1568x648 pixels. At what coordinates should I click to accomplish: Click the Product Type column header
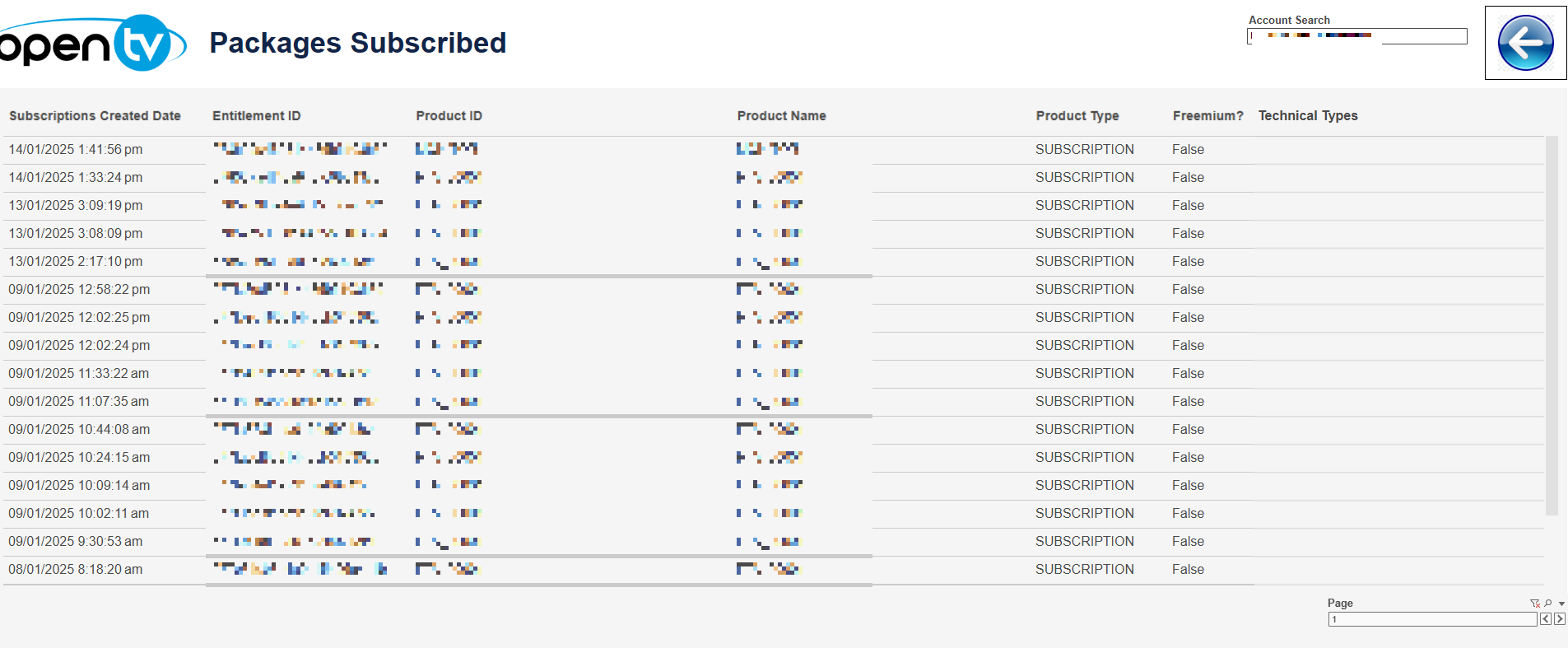[1077, 116]
